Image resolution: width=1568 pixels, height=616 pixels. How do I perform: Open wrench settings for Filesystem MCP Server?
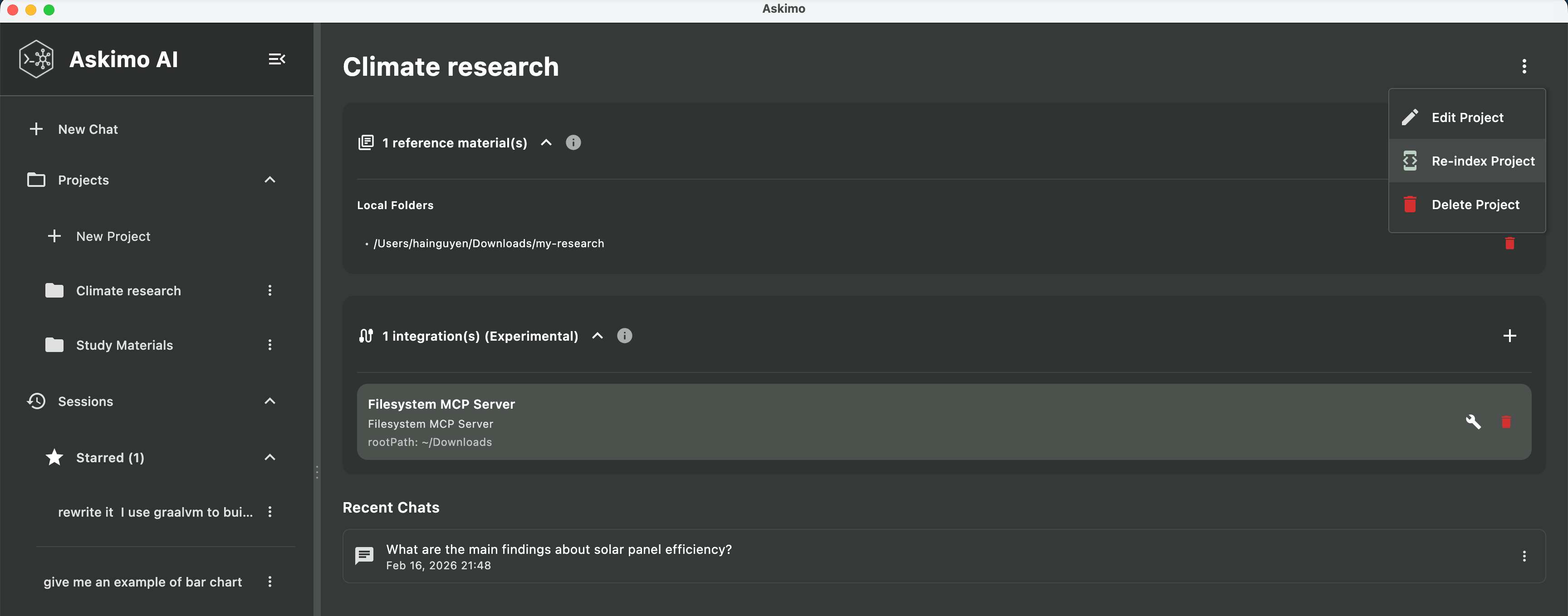(1474, 422)
